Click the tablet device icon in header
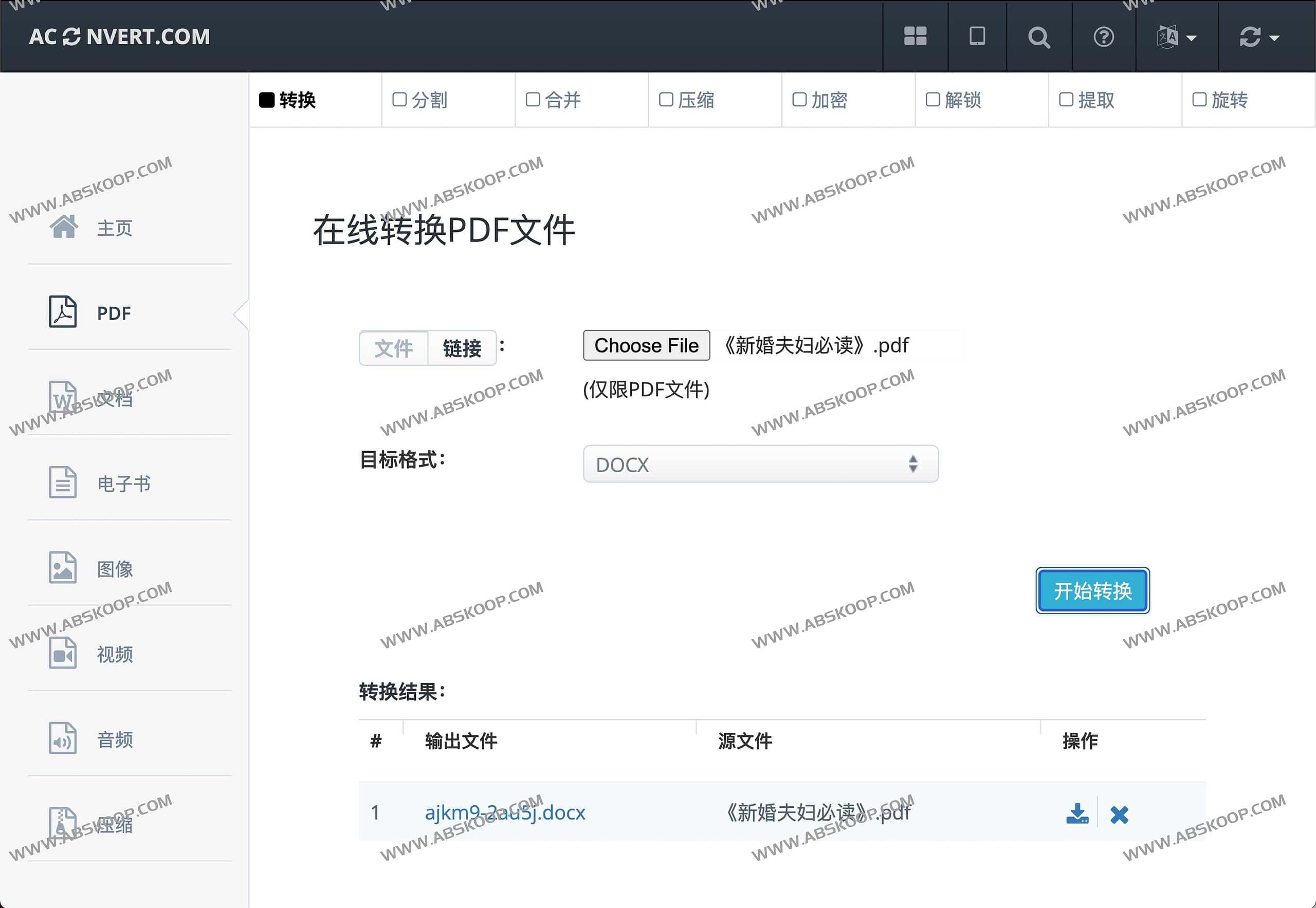The height and width of the screenshot is (908, 1316). click(x=977, y=36)
